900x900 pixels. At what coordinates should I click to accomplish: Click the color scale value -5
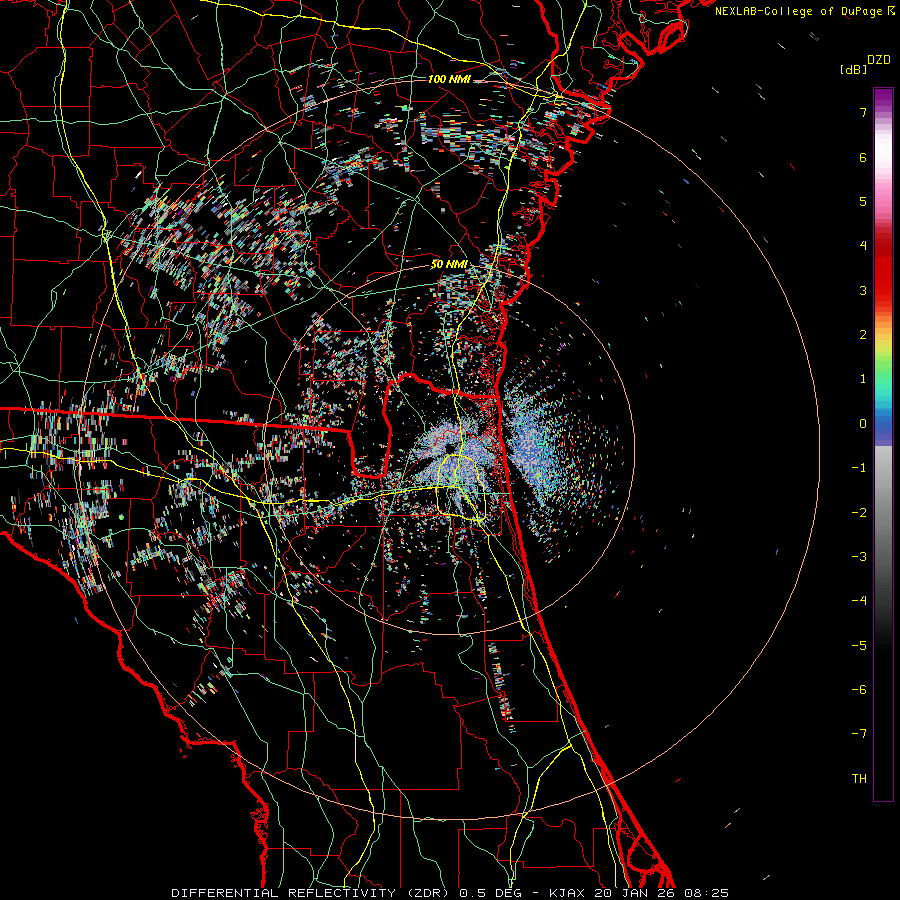point(859,646)
